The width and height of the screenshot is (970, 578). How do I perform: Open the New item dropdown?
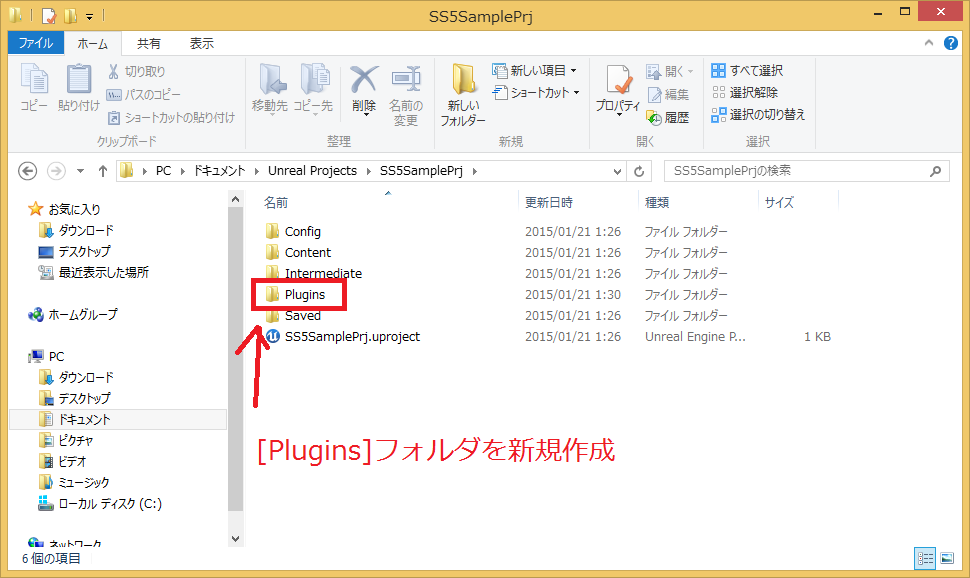[x=535, y=71]
